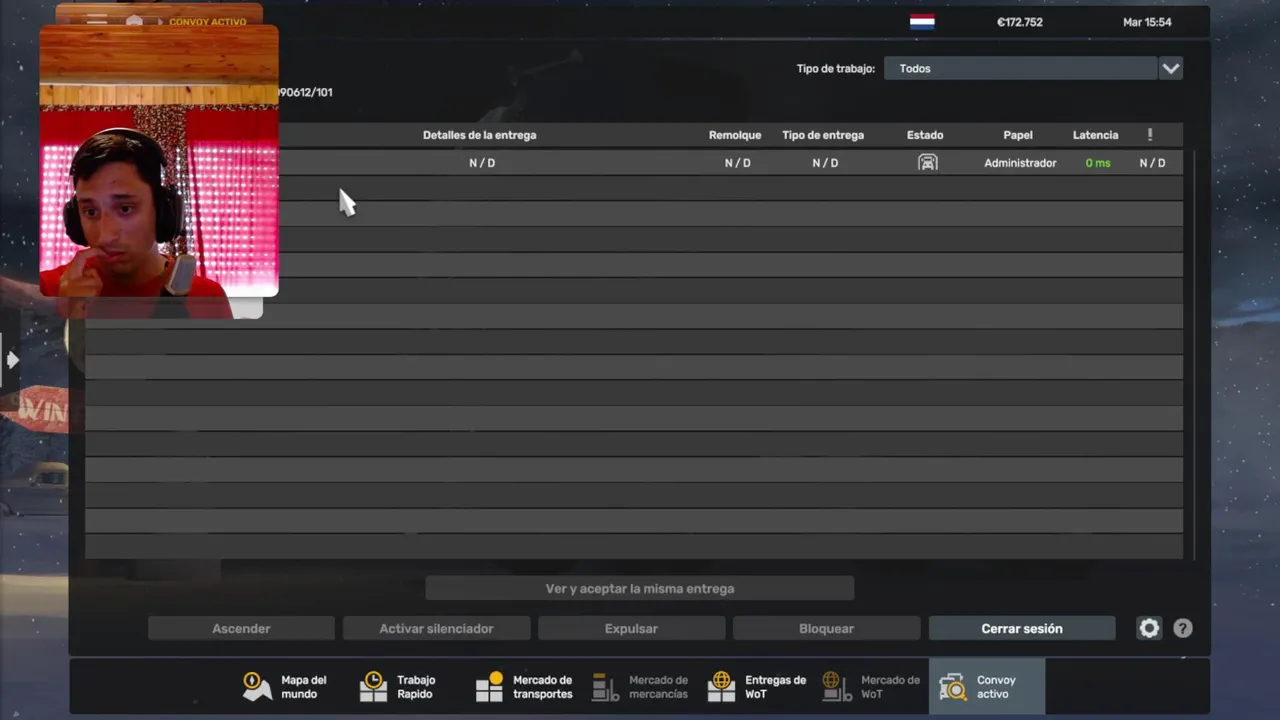Click the Mapa del mundo map icon

pos(257,686)
